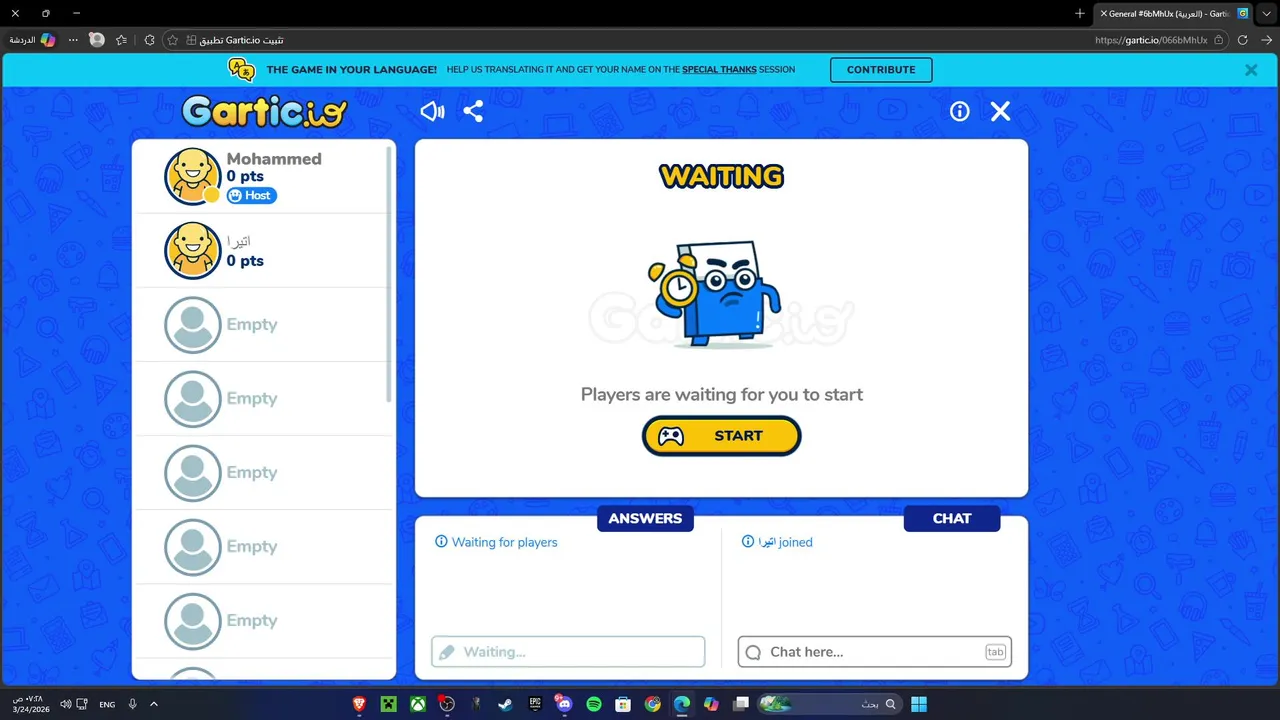
Task: Open Task View from taskbar
Action: [741, 704]
